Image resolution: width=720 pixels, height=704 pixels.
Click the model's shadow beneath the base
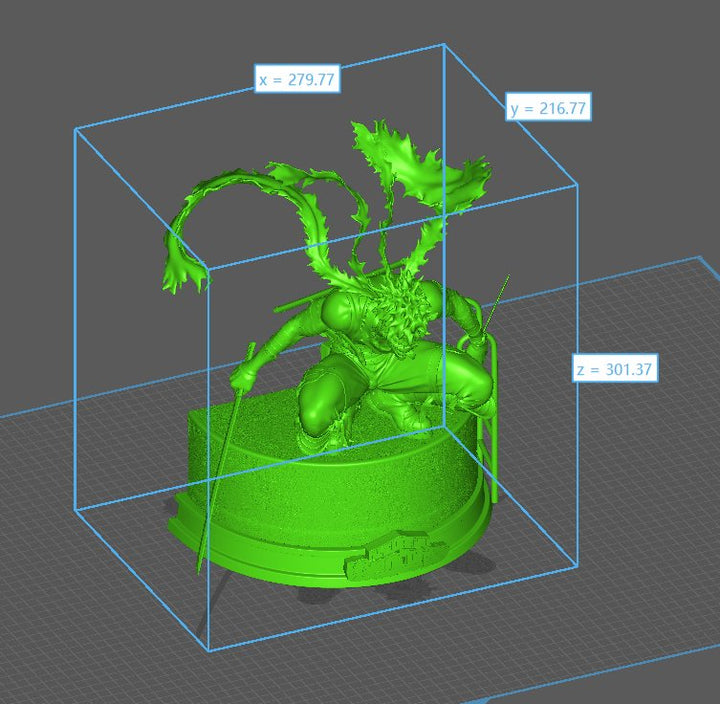[x=390, y=595]
